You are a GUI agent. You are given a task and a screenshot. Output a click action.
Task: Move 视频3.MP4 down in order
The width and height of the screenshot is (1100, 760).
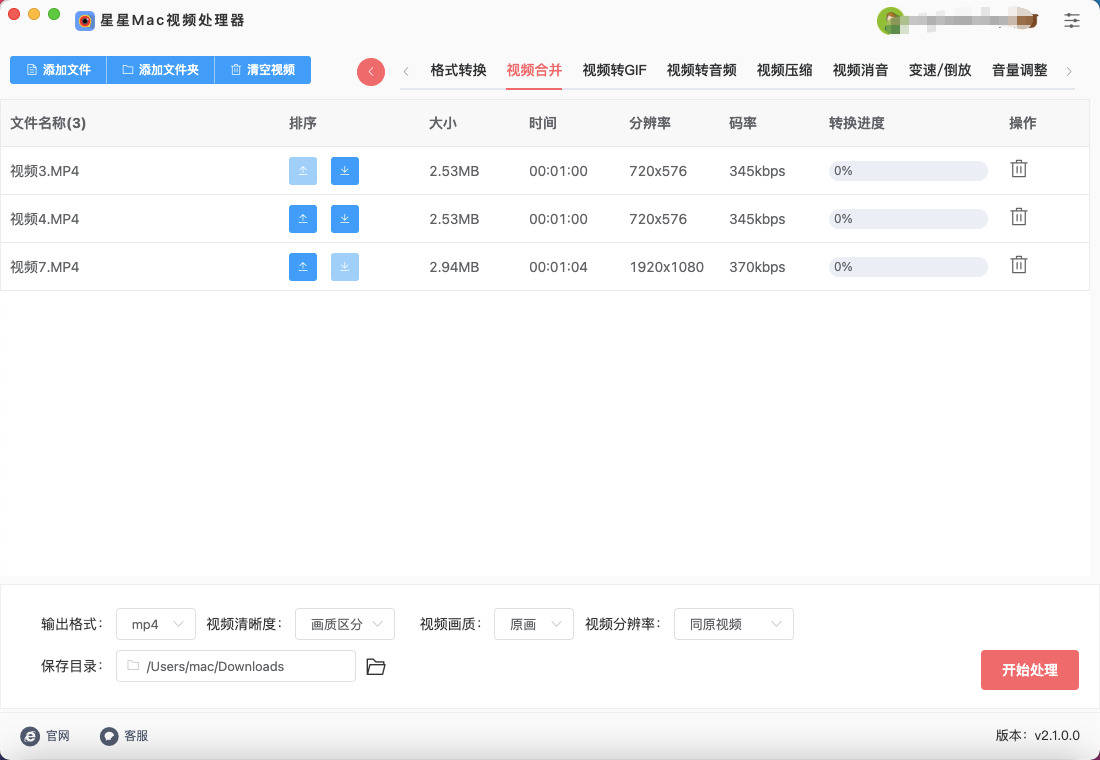tap(345, 171)
